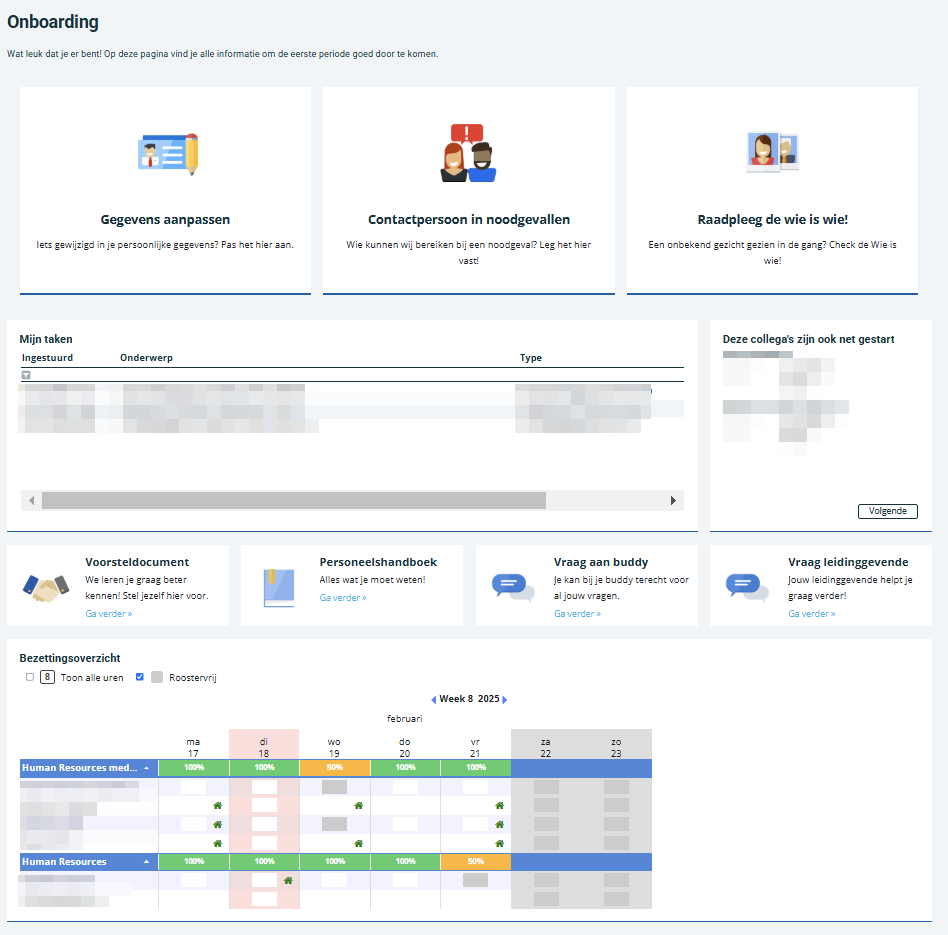
Task: Go to next week with right arrow
Action: [x=505, y=700]
